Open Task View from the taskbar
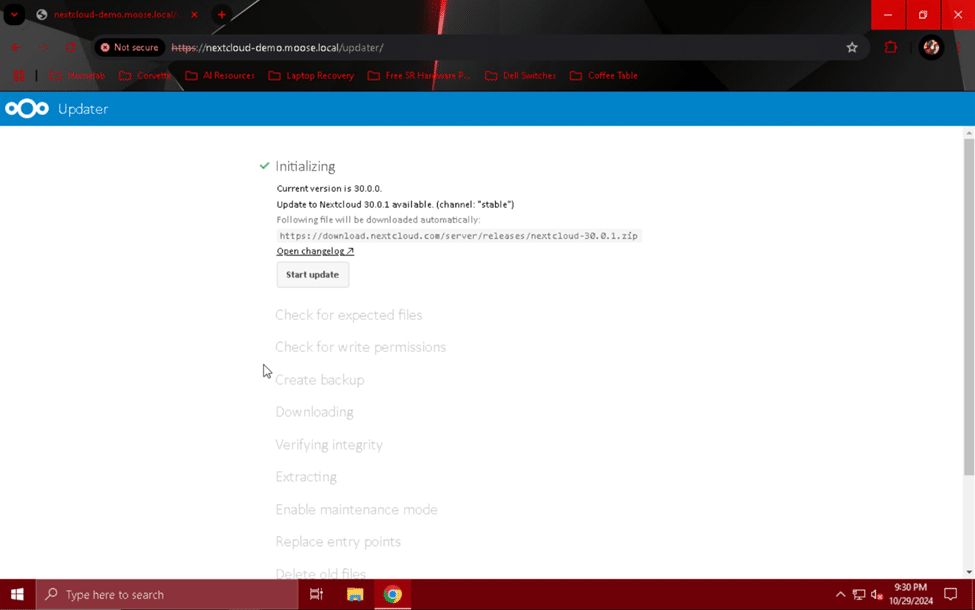The image size is (975, 610). tap(317, 594)
